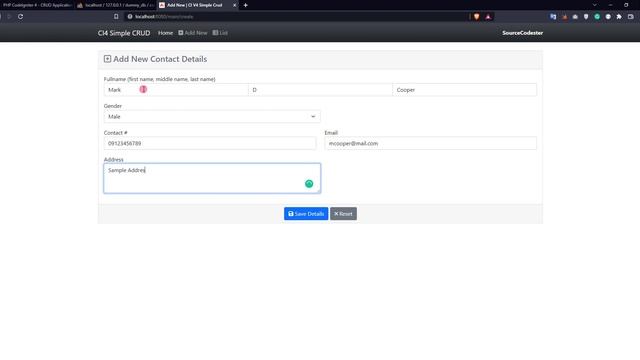Image resolution: width=640 pixels, height=360 pixels.
Task: Open site info icon before localhost URL
Action: tap(130, 17)
